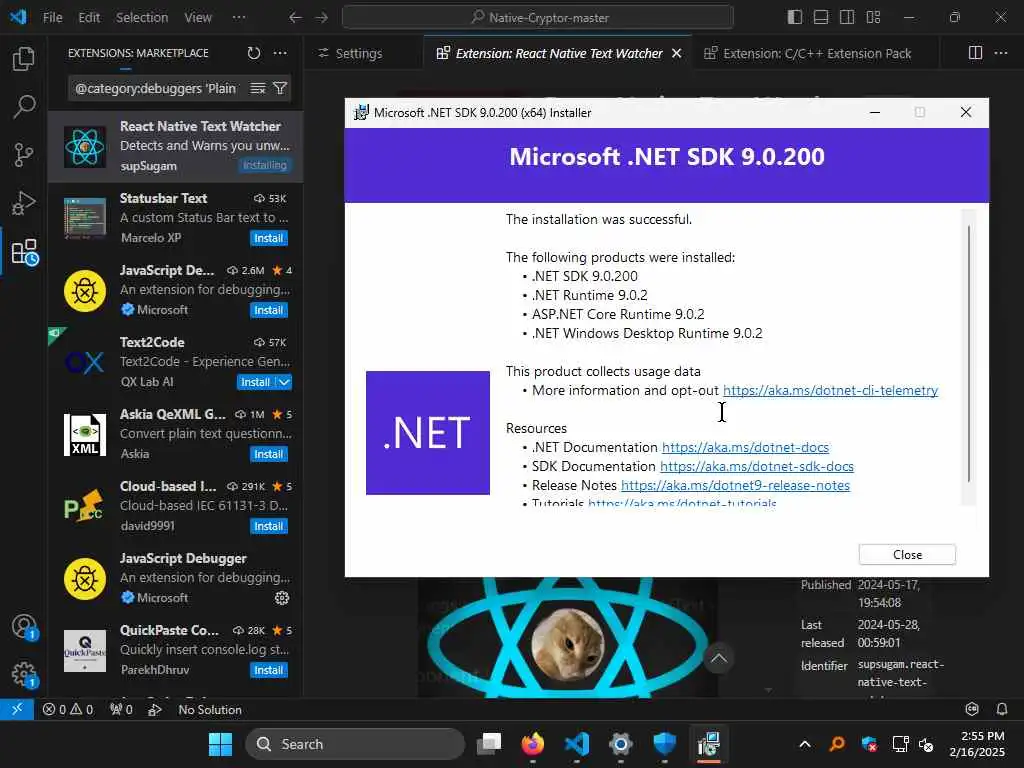Select the Extensions view icon

coord(25,251)
